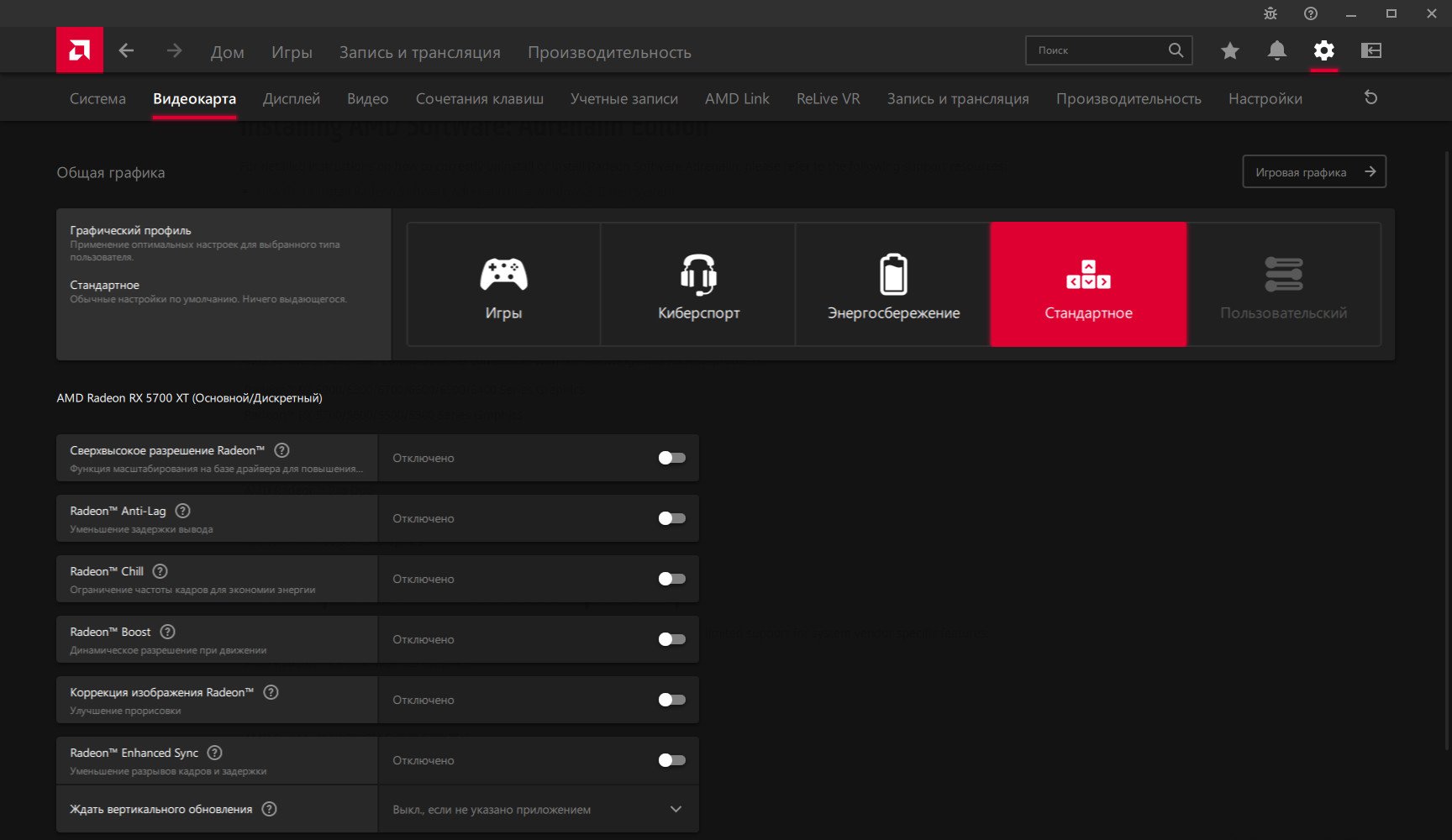Open the bug report icon
The height and width of the screenshot is (840, 1452).
click(x=1270, y=13)
